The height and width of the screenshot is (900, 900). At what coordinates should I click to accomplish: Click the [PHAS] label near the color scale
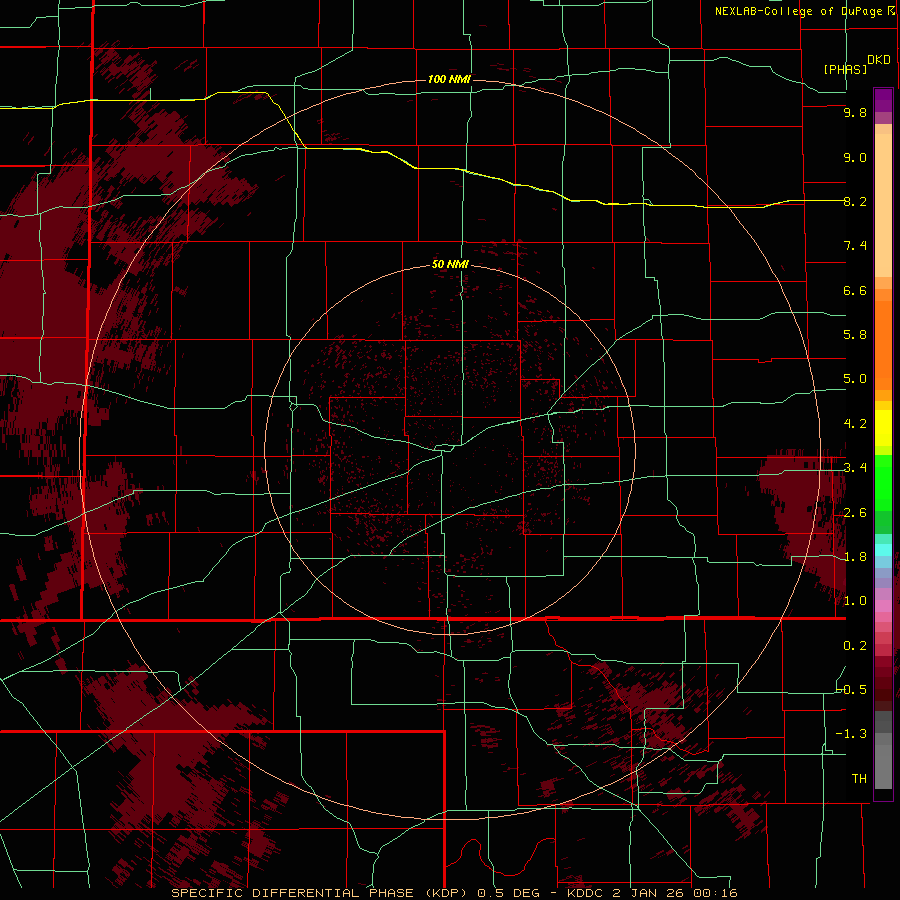pyautogui.click(x=845, y=69)
